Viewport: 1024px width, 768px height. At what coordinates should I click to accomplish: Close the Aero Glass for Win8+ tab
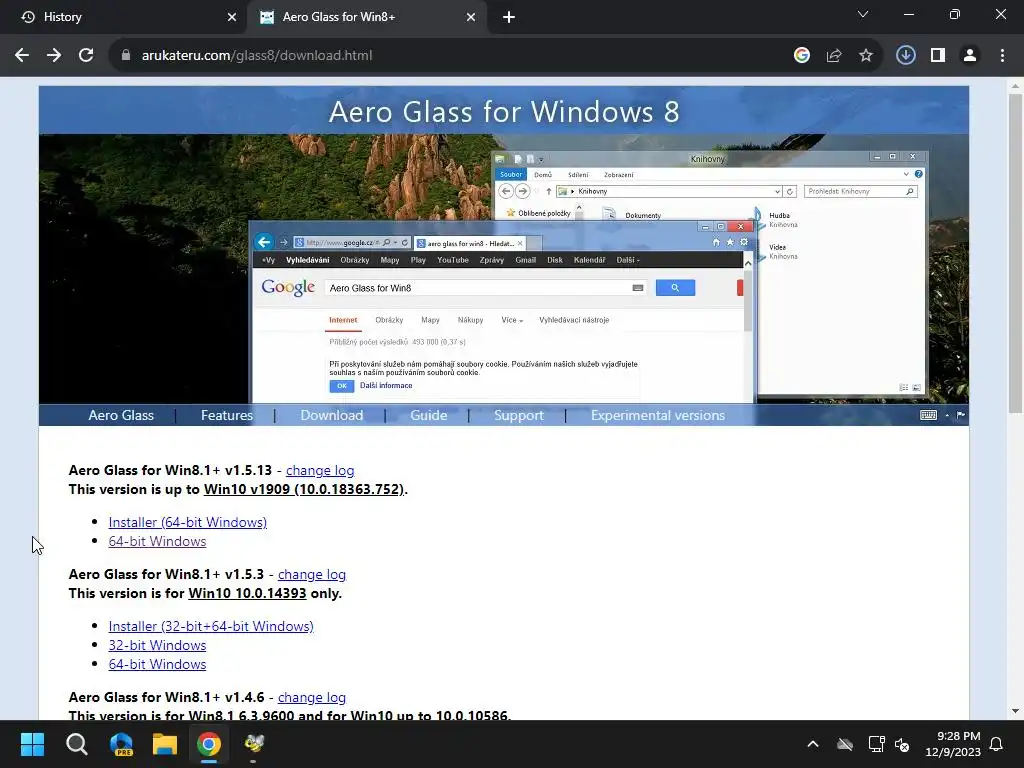pos(471,18)
